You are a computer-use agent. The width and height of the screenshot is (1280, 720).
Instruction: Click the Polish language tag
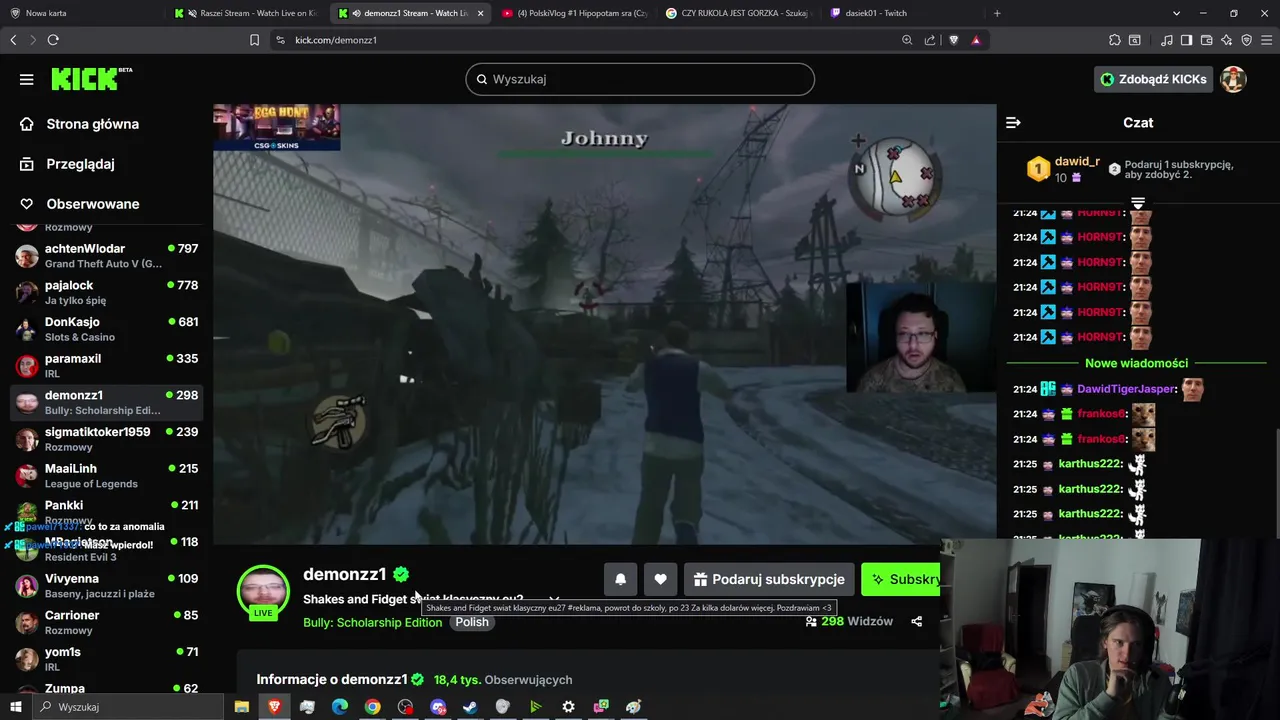coord(472,622)
